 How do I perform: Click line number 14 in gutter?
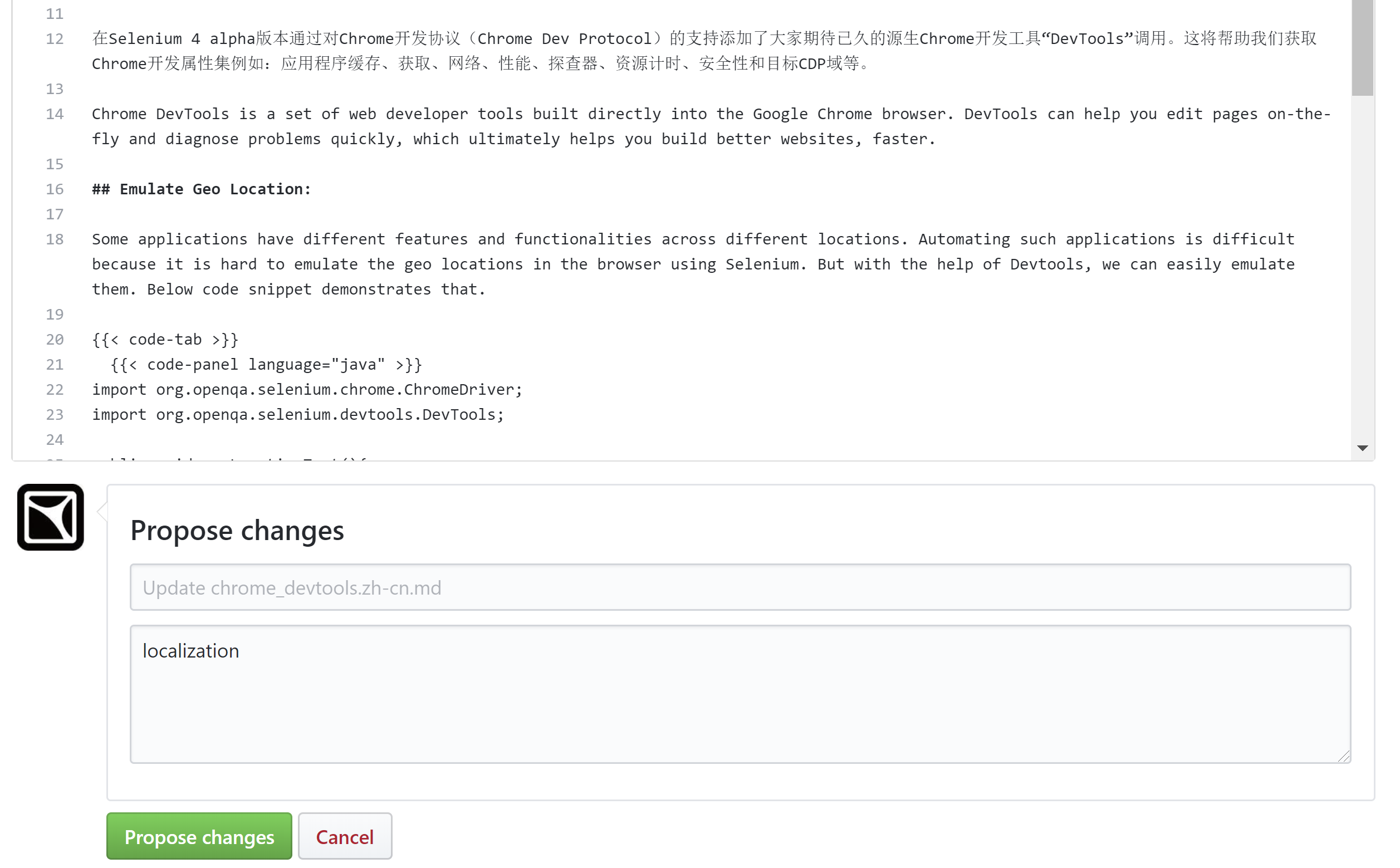click(55, 114)
